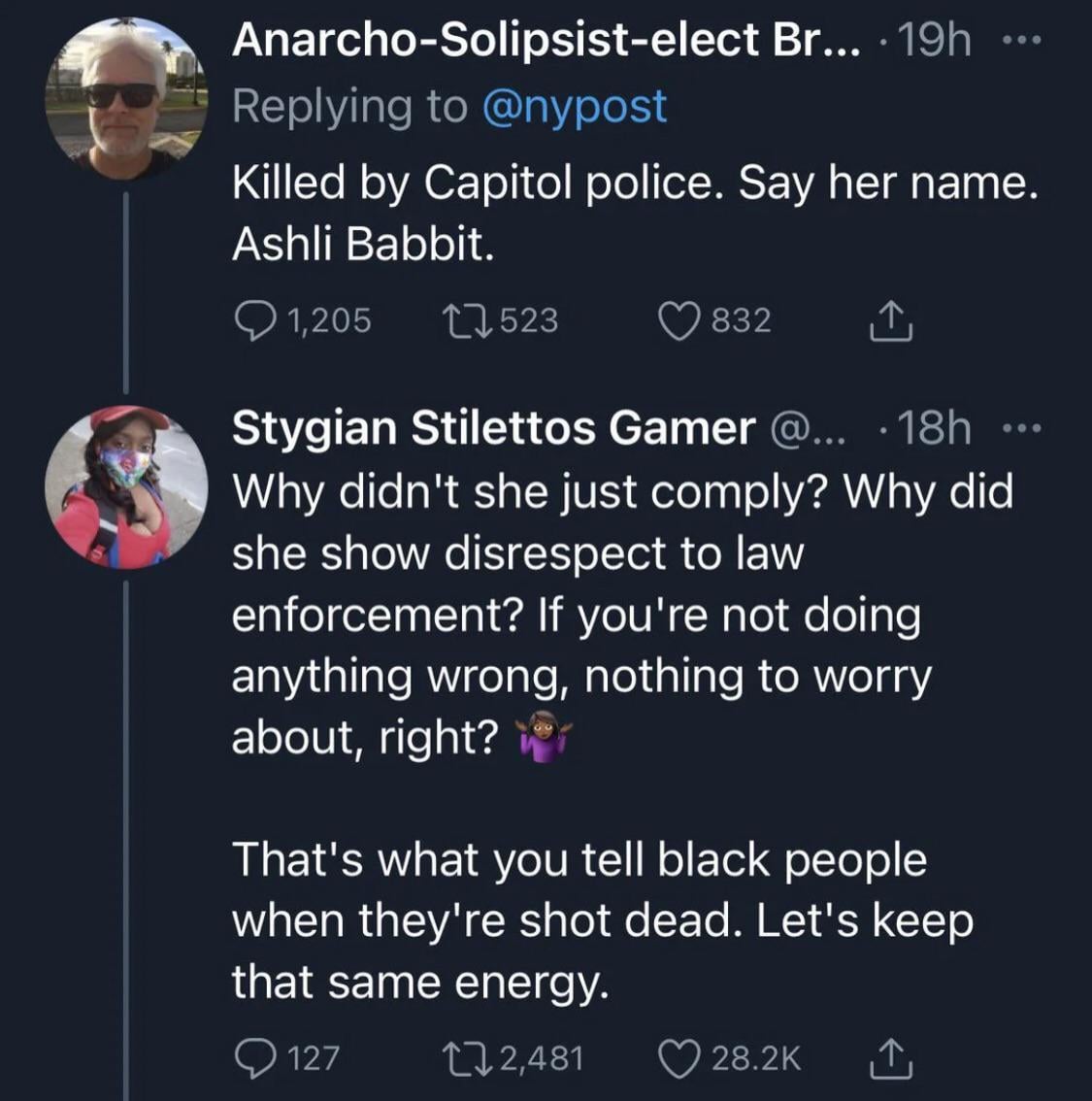This screenshot has width=1092, height=1101.
Task: View the masked woman profile picture
Action: [x=125, y=486]
